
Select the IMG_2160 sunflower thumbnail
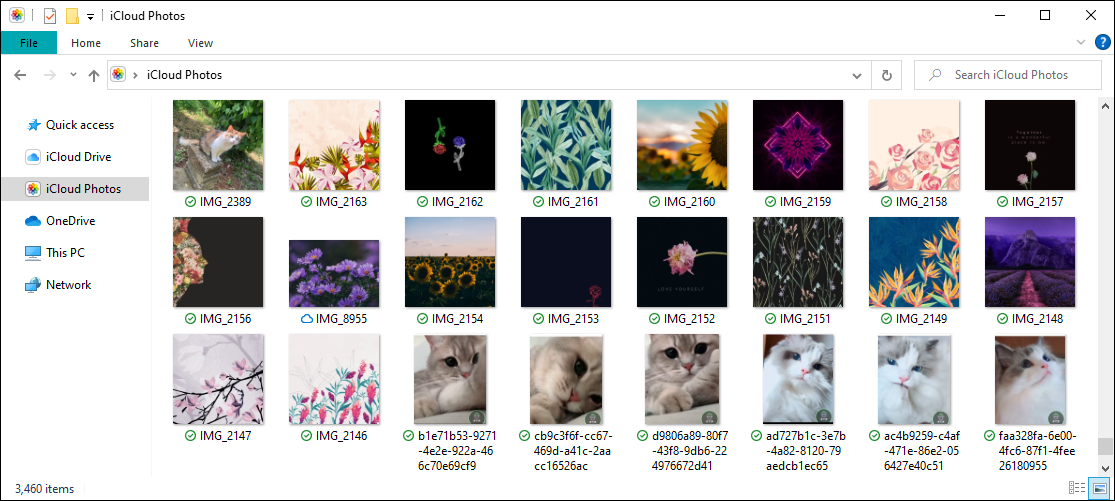coord(682,145)
